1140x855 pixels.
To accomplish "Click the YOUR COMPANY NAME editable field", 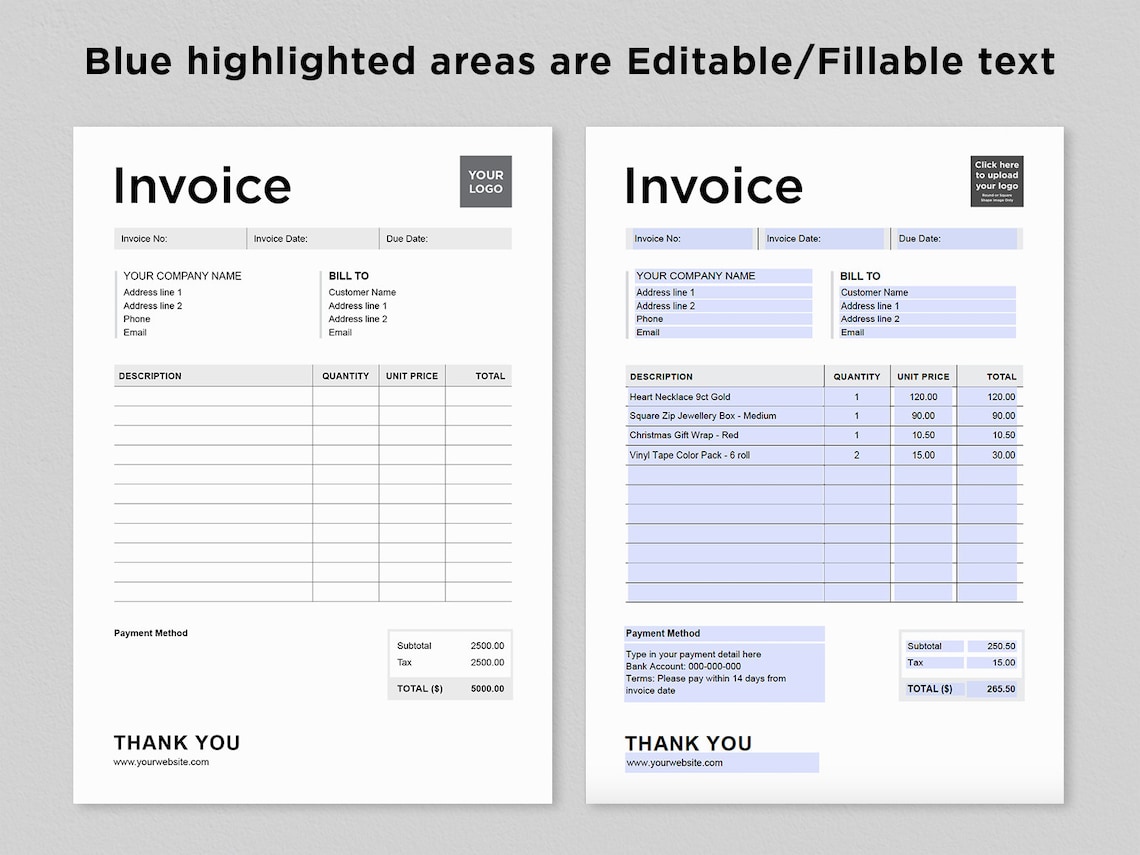I will point(722,275).
